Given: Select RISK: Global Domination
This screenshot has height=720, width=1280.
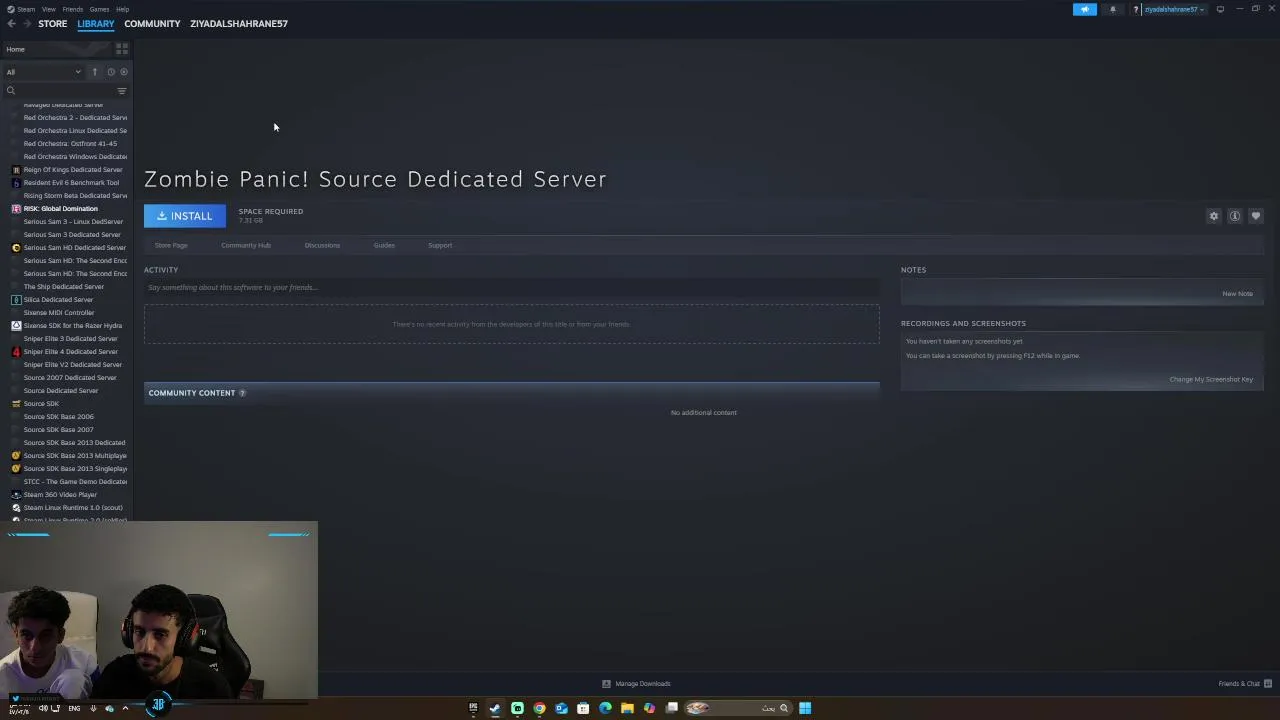Looking at the screenshot, I should coord(60,209).
